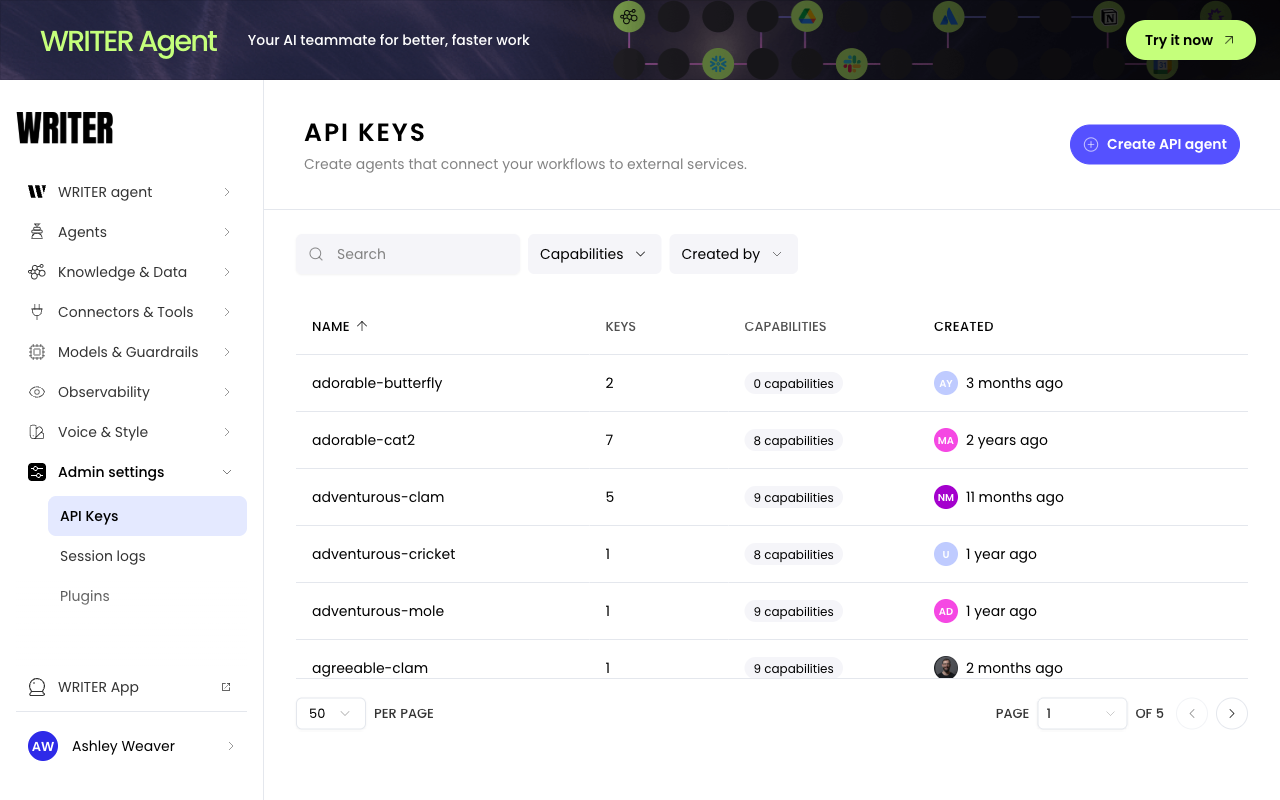Screen dimensions: 1280x800
Task: Click 8 capabilities badge for adorable-cat2
Action: [x=794, y=440]
